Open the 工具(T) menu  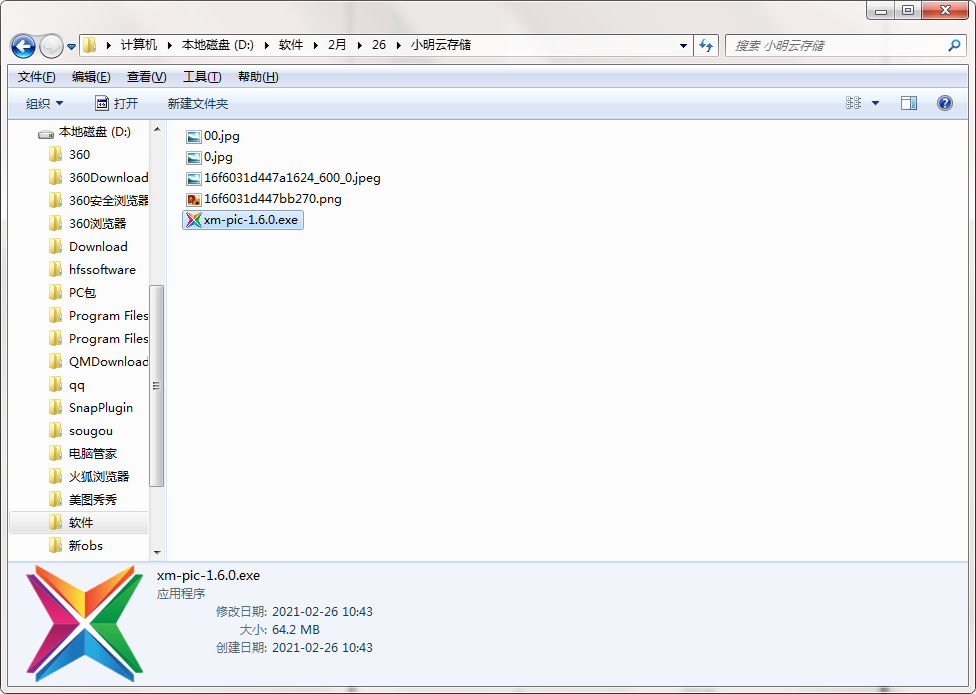pyautogui.click(x=202, y=77)
